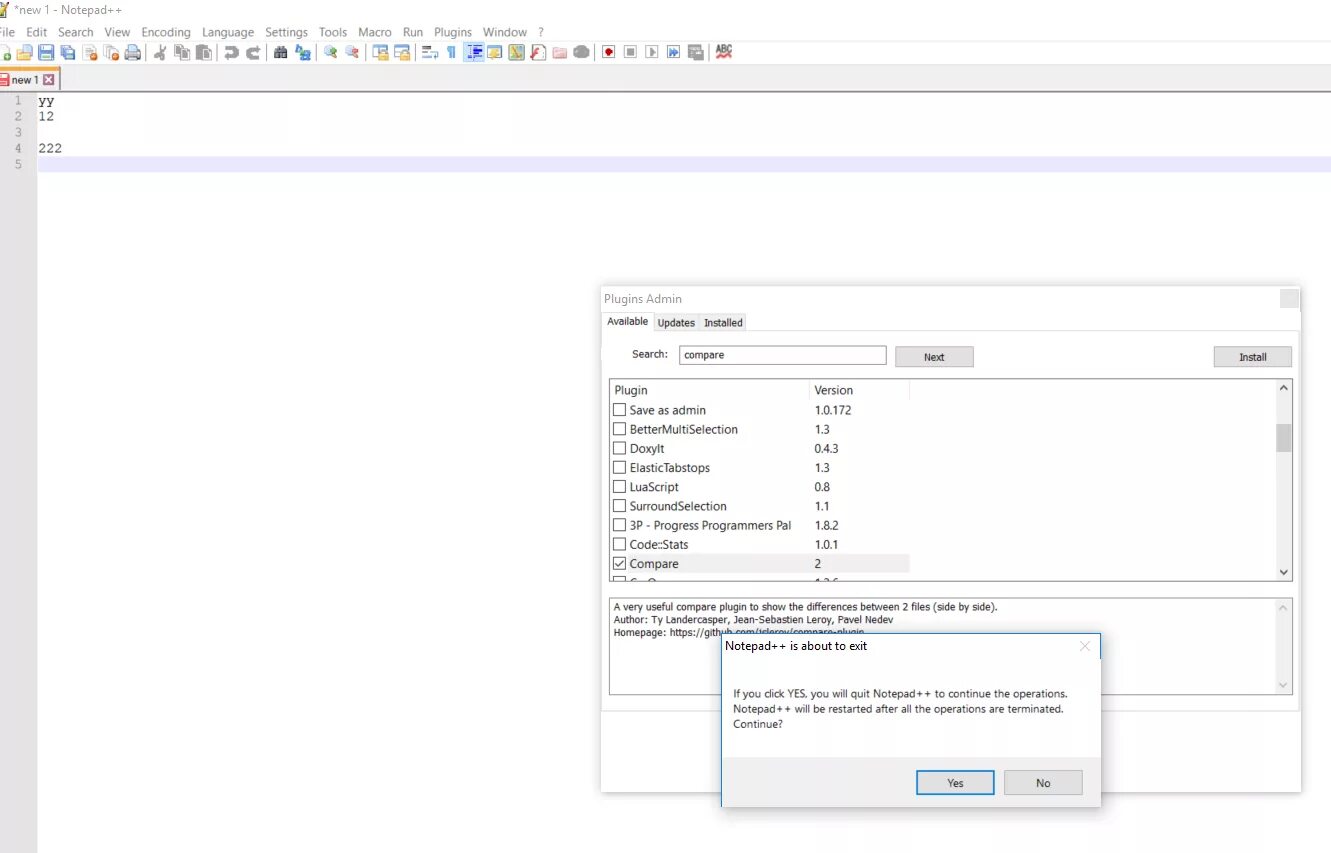Click the Playback macro icon
The image size is (1331, 853).
pos(652,52)
